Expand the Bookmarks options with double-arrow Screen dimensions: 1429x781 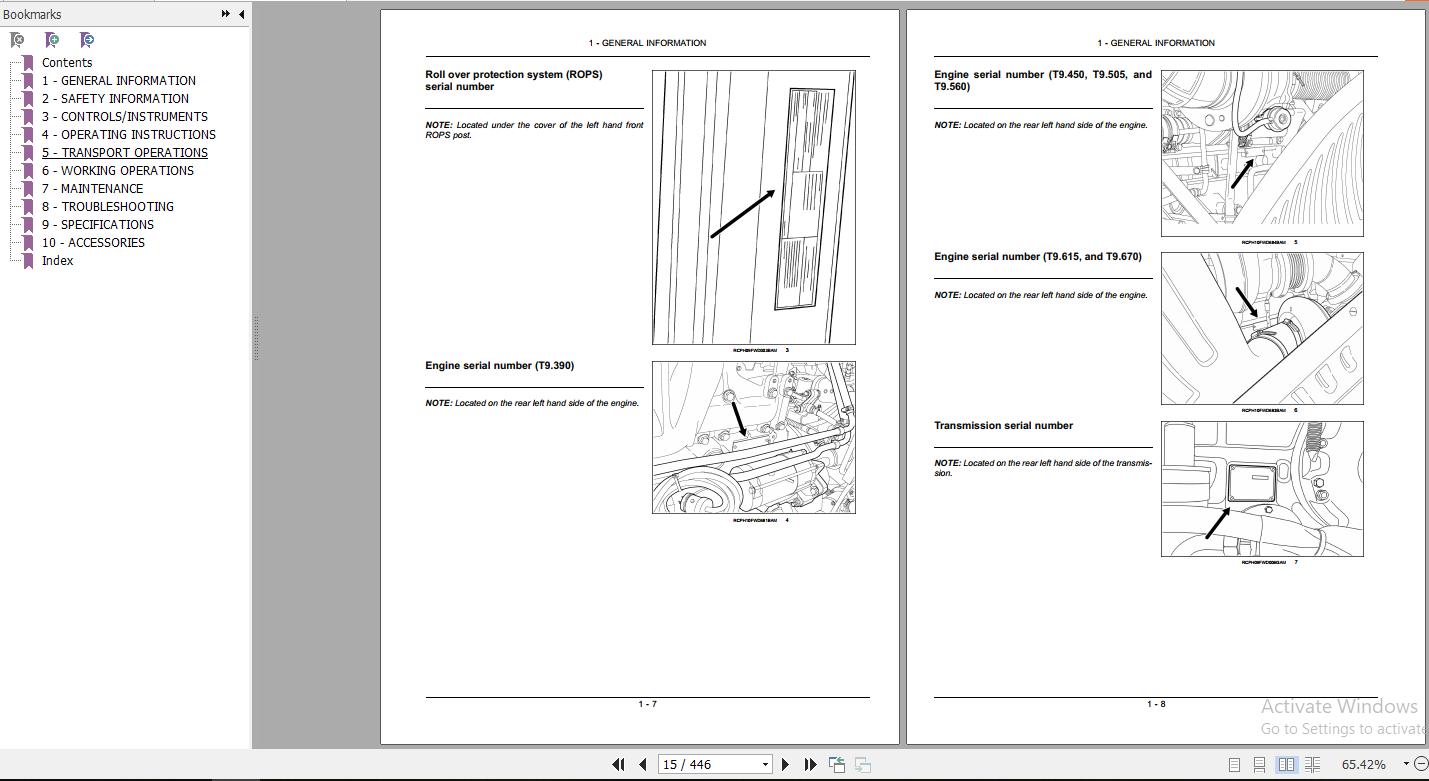(x=224, y=14)
